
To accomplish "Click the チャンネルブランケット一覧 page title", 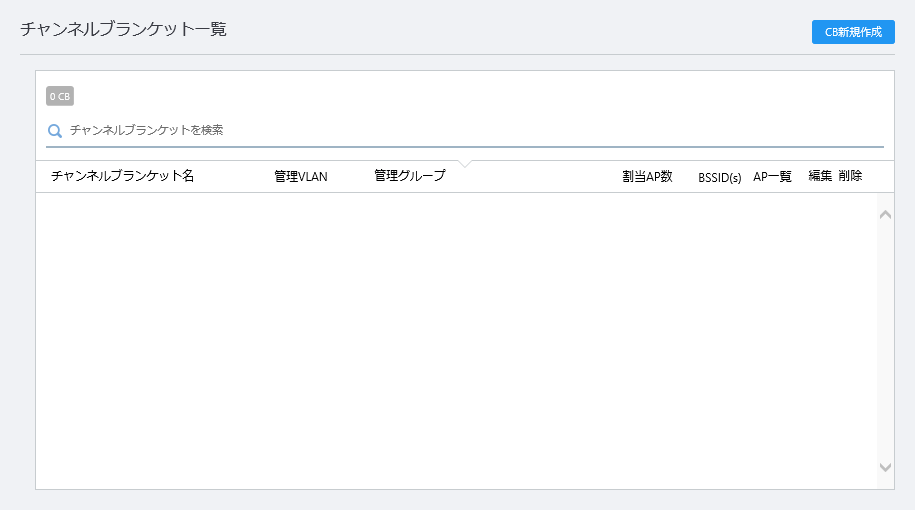I will click(123, 29).
